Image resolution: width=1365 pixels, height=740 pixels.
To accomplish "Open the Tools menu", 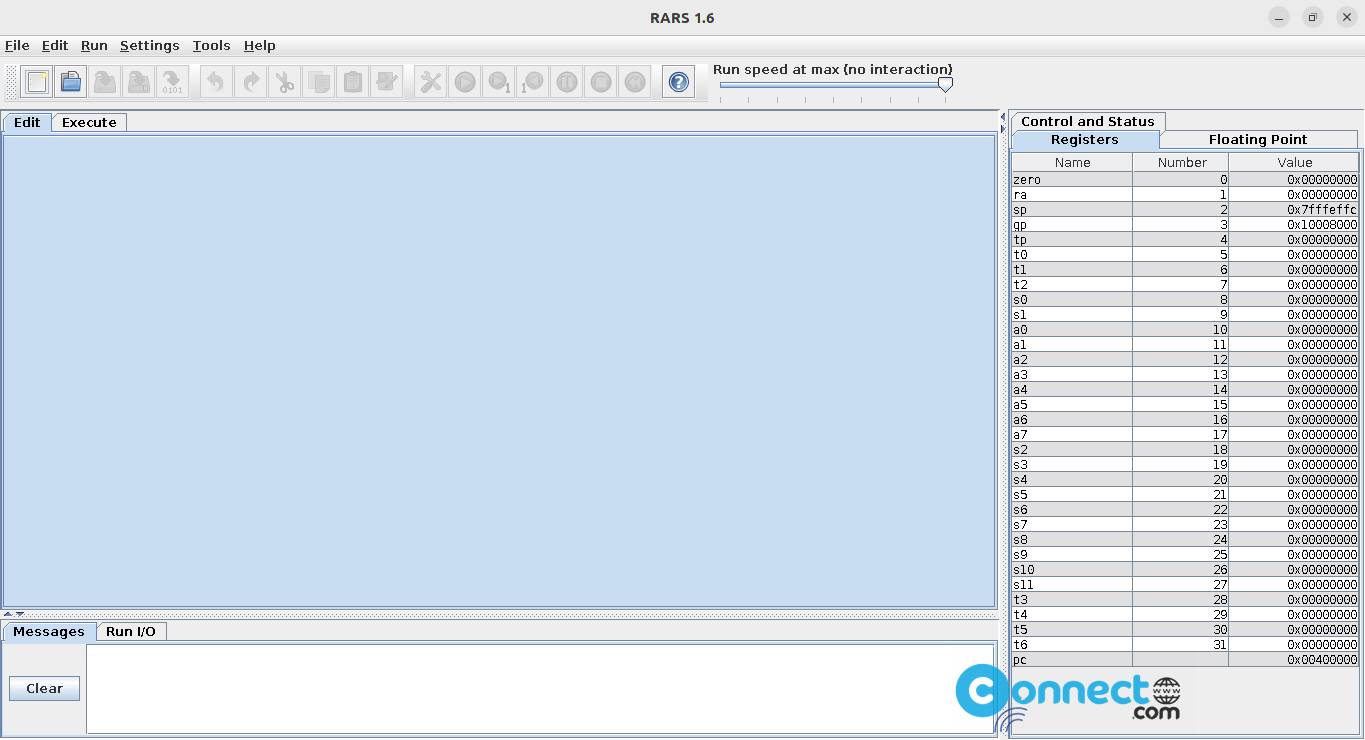I will click(x=211, y=45).
